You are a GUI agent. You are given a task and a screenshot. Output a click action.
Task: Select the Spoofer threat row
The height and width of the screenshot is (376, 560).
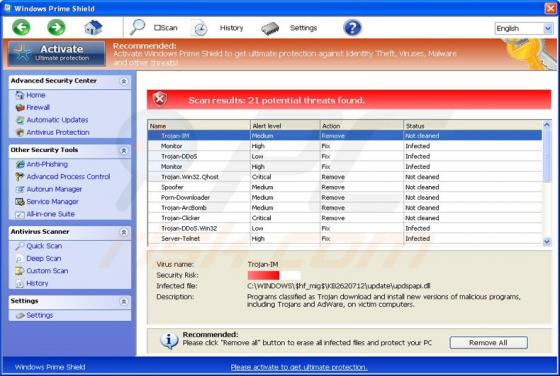pos(345,187)
